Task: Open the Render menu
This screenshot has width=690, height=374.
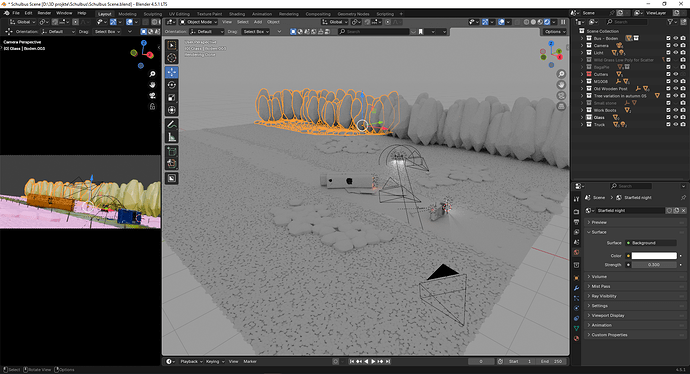Action: point(44,13)
